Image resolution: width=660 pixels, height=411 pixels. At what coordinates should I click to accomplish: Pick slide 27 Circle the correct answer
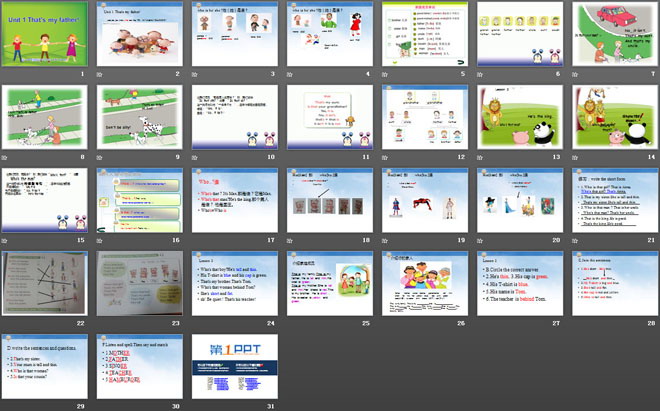(x=518, y=283)
